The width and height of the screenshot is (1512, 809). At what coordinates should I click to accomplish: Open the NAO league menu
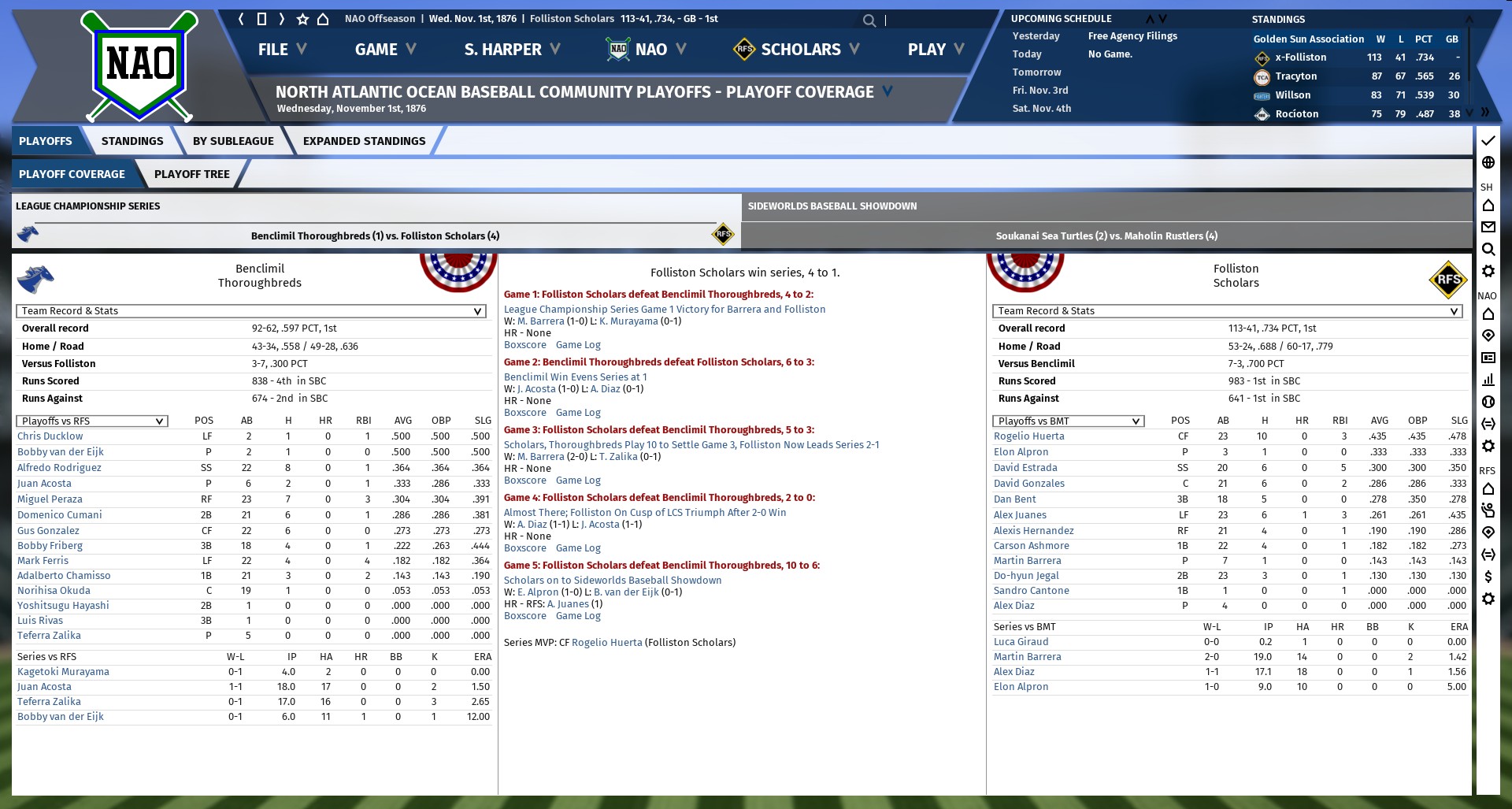[x=647, y=50]
